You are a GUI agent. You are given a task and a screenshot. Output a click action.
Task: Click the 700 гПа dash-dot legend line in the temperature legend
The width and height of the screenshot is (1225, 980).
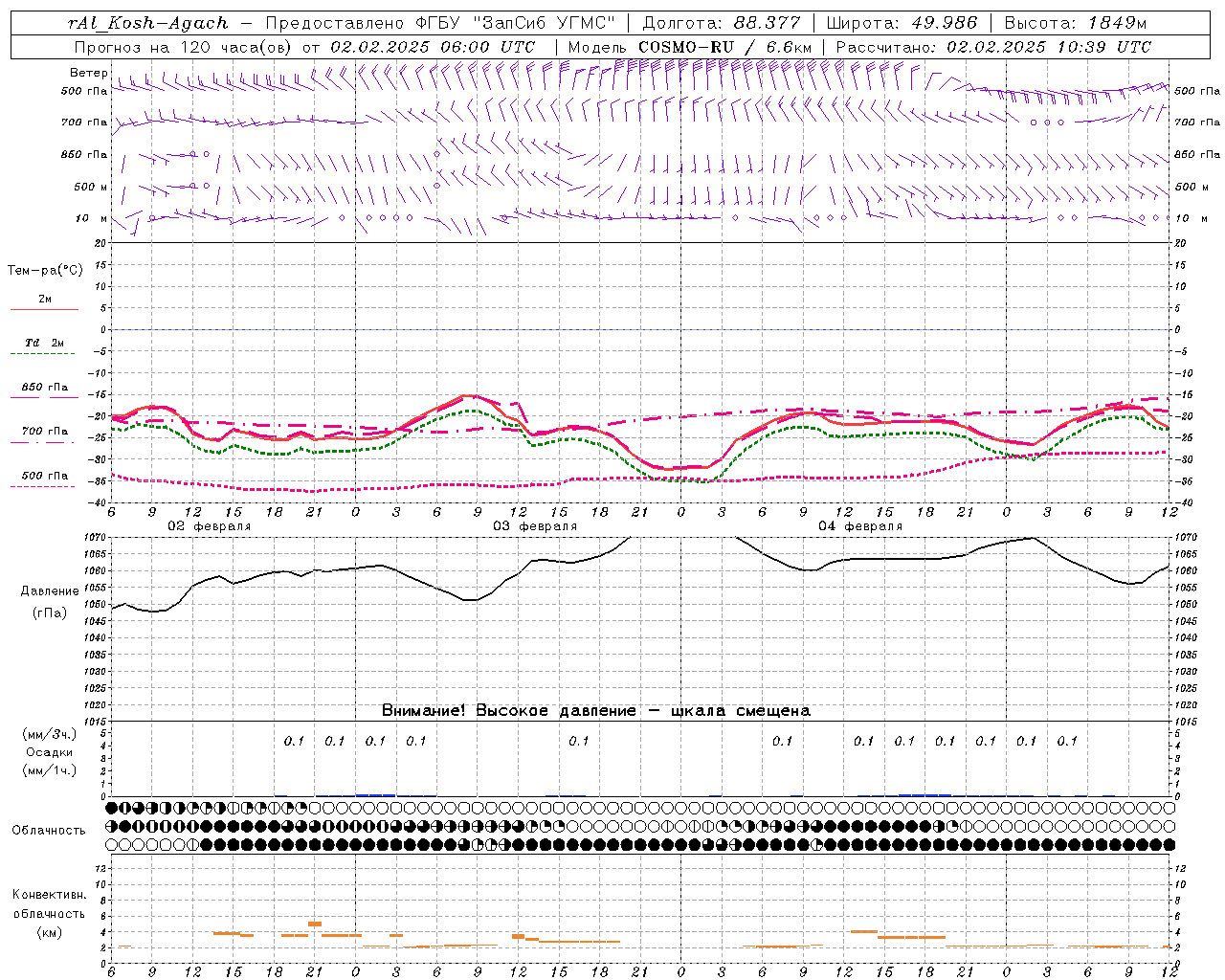[x=44, y=443]
